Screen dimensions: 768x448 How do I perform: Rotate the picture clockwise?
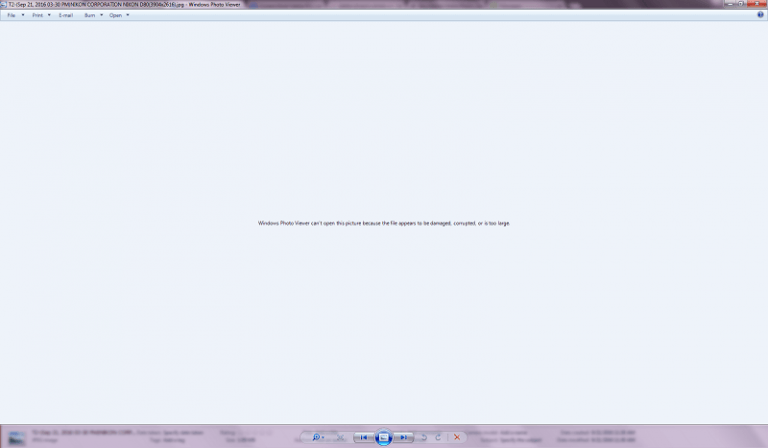(x=437, y=437)
